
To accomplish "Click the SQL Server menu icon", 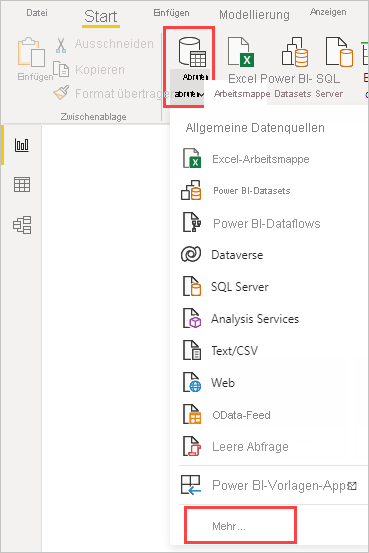I will pos(192,286).
